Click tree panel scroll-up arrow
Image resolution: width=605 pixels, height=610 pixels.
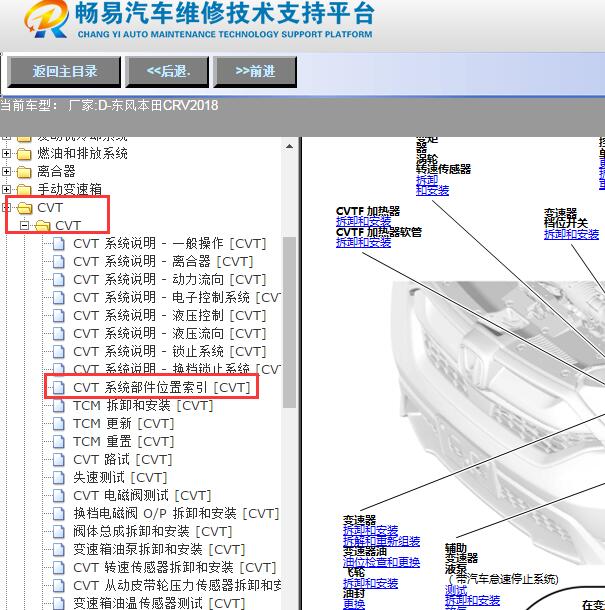point(289,147)
